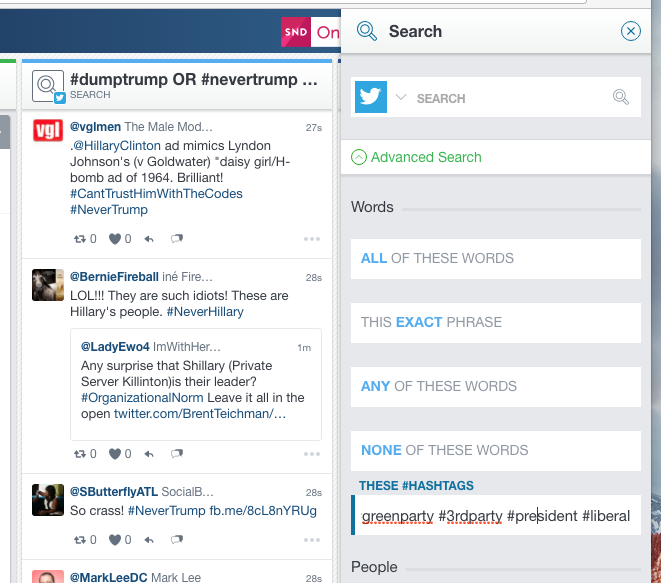Open #CantTrustHimWithTheCodes hashtag
This screenshot has height=583, width=661.
pyautogui.click(x=156, y=194)
